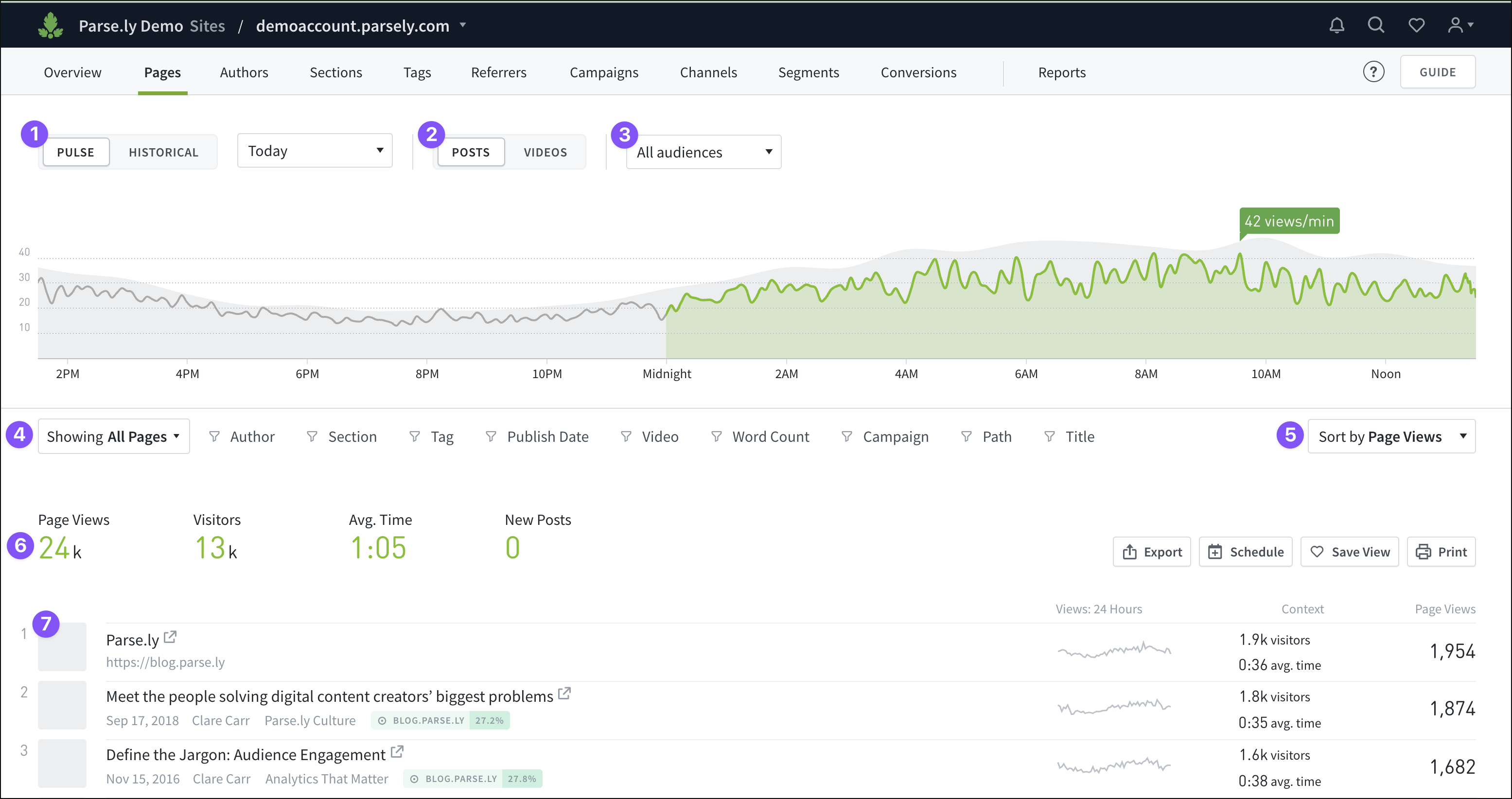
Task: Click the Publish Date filter funnel icon
Action: 492,436
